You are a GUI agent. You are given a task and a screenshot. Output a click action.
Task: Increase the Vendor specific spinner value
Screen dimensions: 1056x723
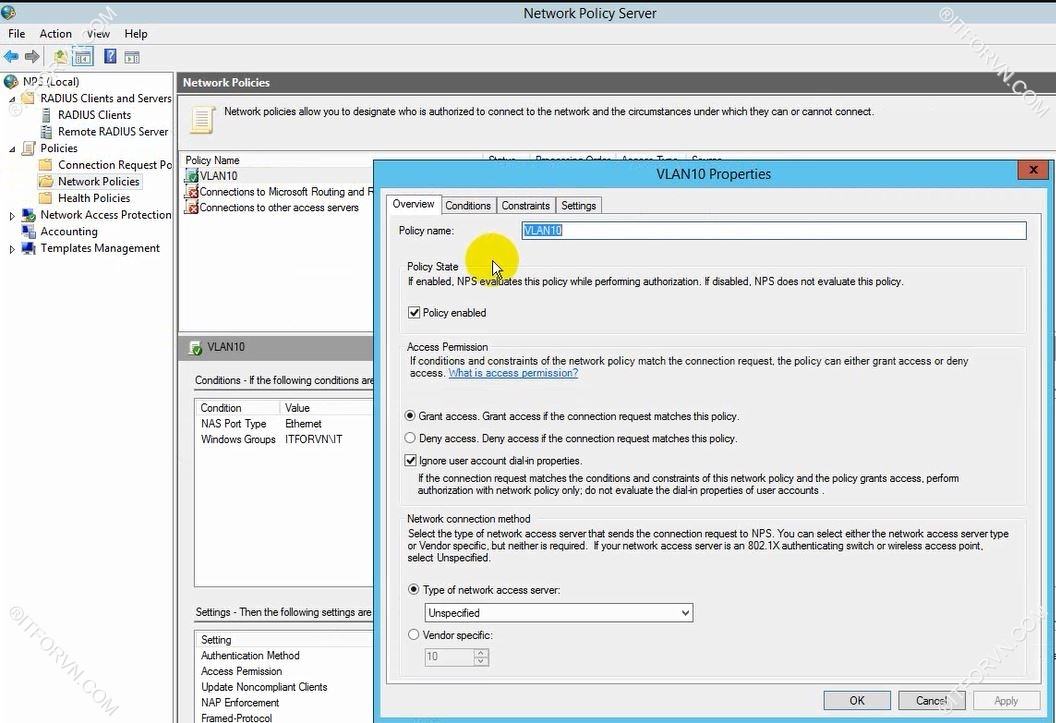[x=482, y=653]
